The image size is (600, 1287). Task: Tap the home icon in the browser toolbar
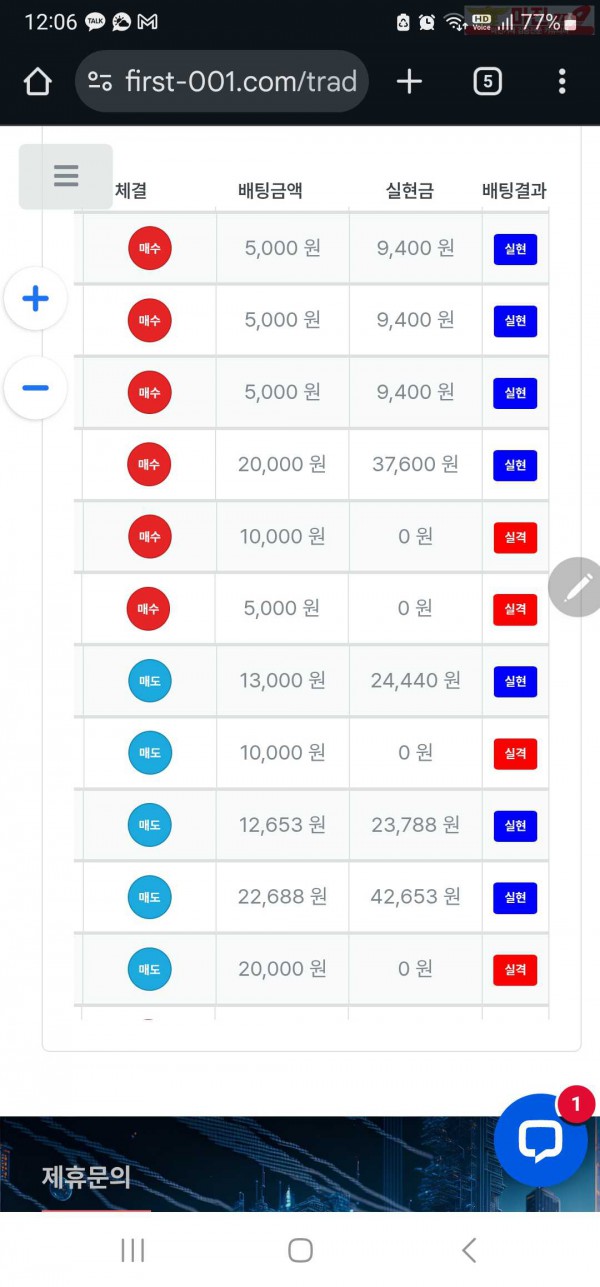[37, 81]
